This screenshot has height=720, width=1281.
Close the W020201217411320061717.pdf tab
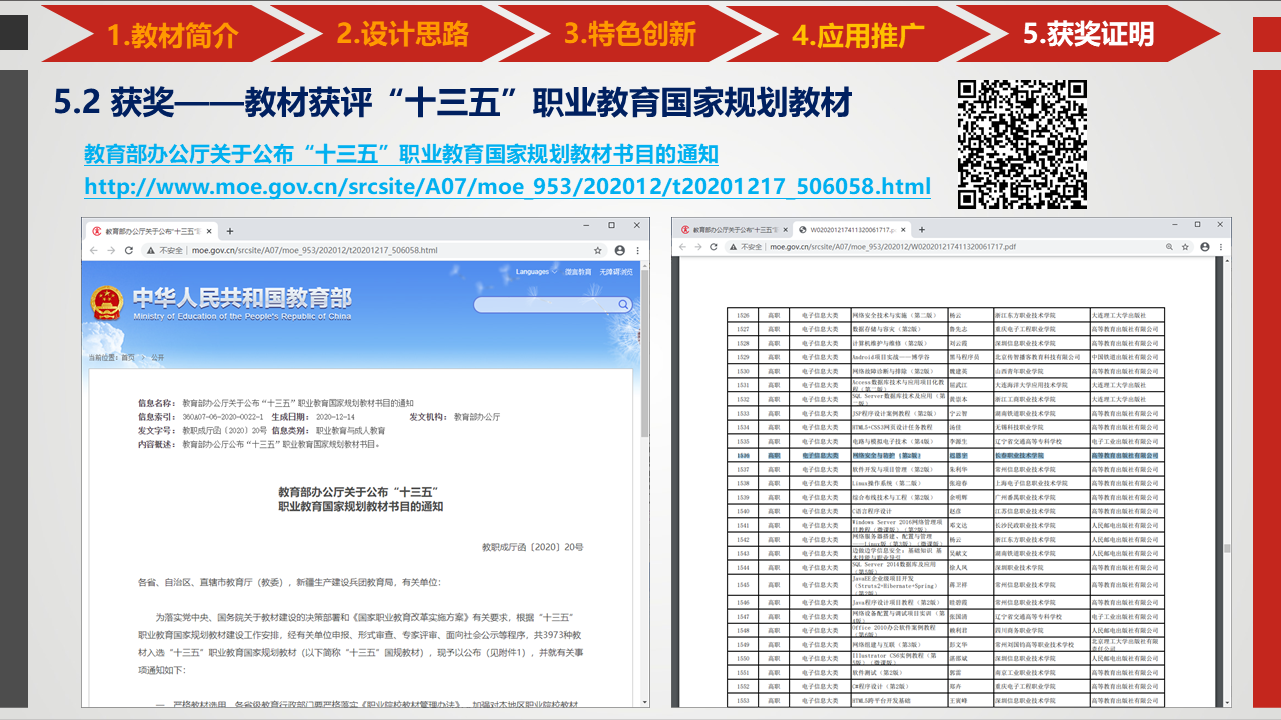(905, 229)
